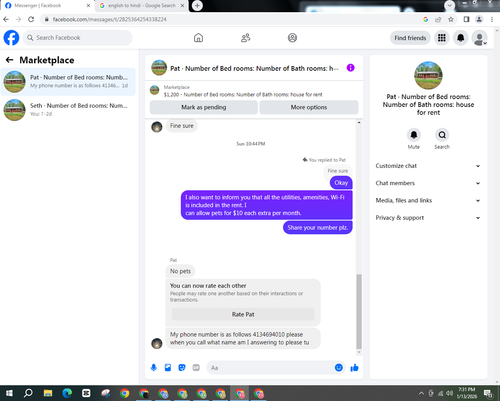This screenshot has height=401, width=500.
Task: Reload the page in browser
Action: click(x=31, y=19)
